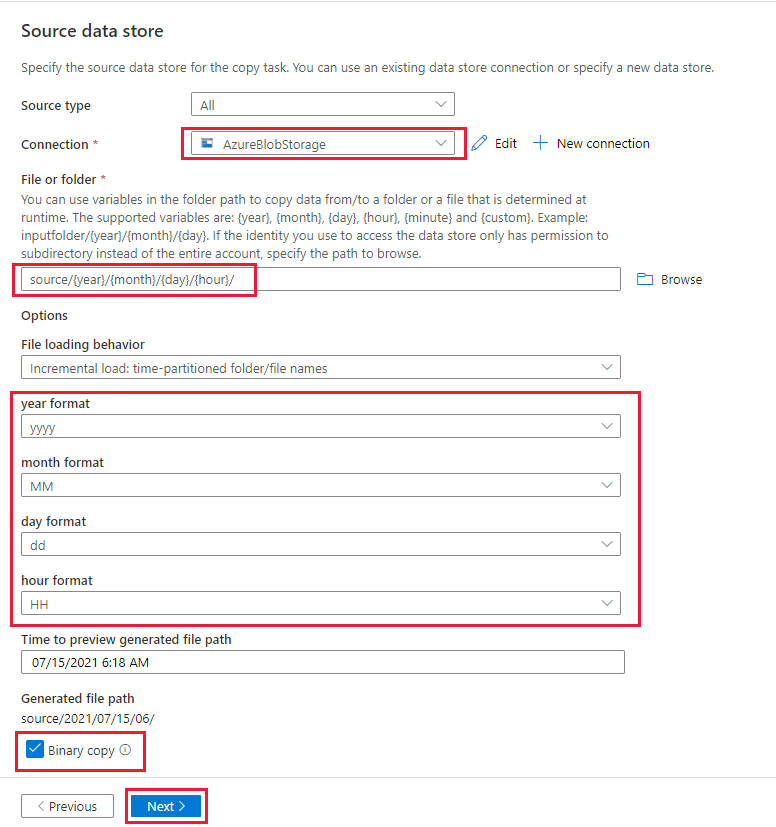Disable the Binary copy checkbox
Screen dimensions: 776x827
click(36, 750)
